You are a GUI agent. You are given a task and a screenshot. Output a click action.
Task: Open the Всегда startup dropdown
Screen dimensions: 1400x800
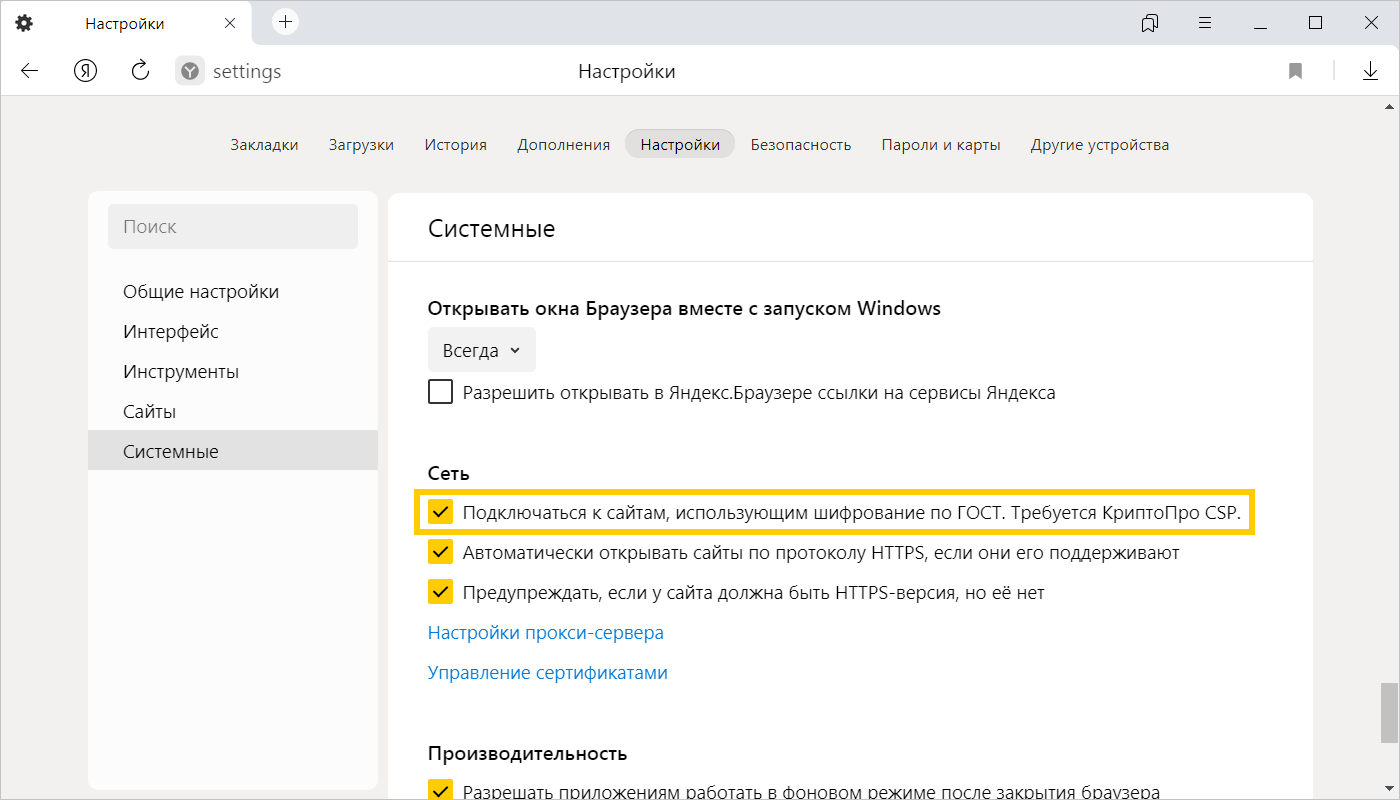click(x=482, y=350)
